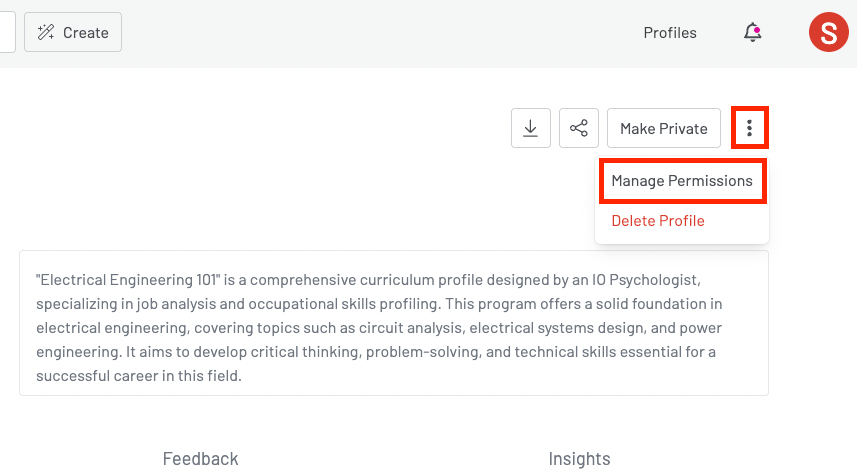857x472 pixels.
Task: Collapse the three-dot more options menu
Action: tap(749, 128)
